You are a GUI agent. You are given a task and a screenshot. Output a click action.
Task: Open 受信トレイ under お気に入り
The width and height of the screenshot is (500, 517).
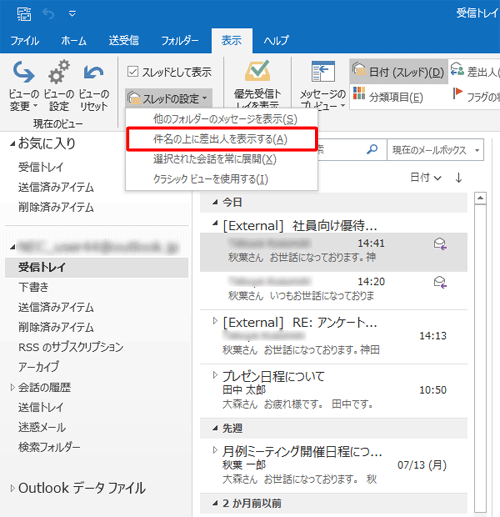(x=41, y=167)
